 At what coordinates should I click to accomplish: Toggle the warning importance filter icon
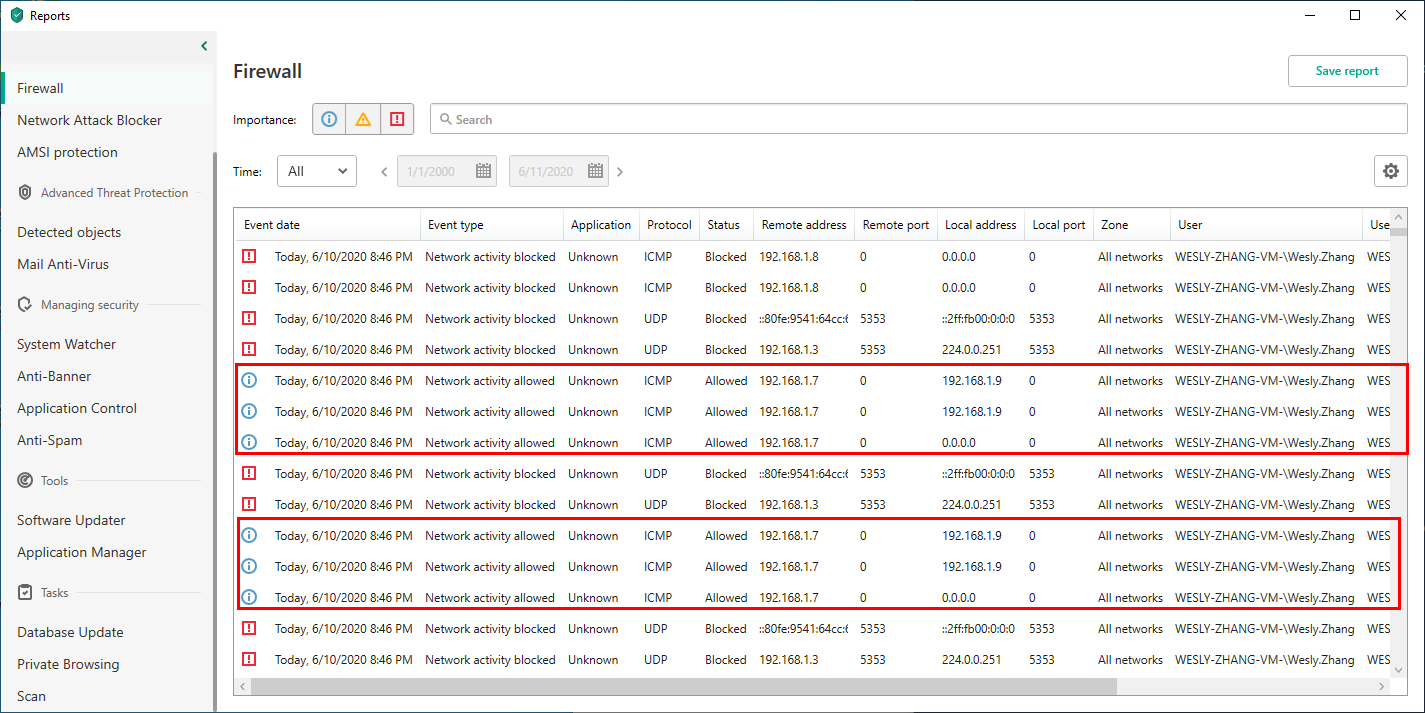[x=363, y=119]
